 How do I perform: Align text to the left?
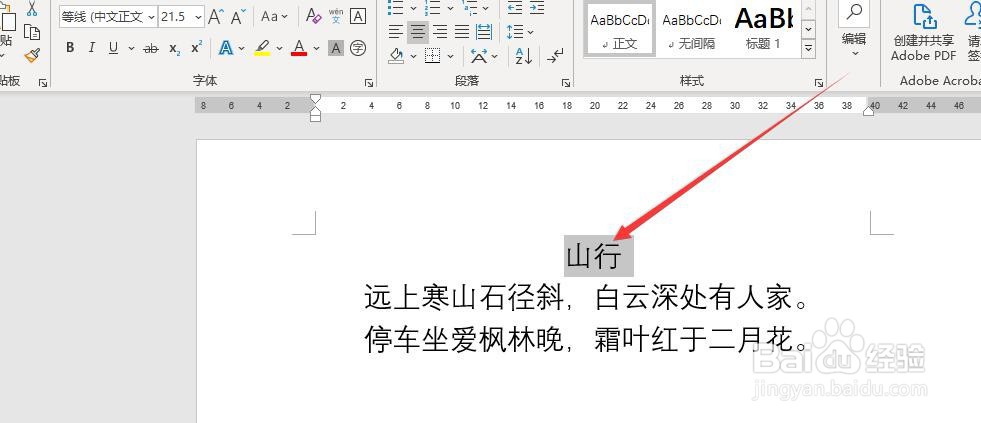click(395, 31)
